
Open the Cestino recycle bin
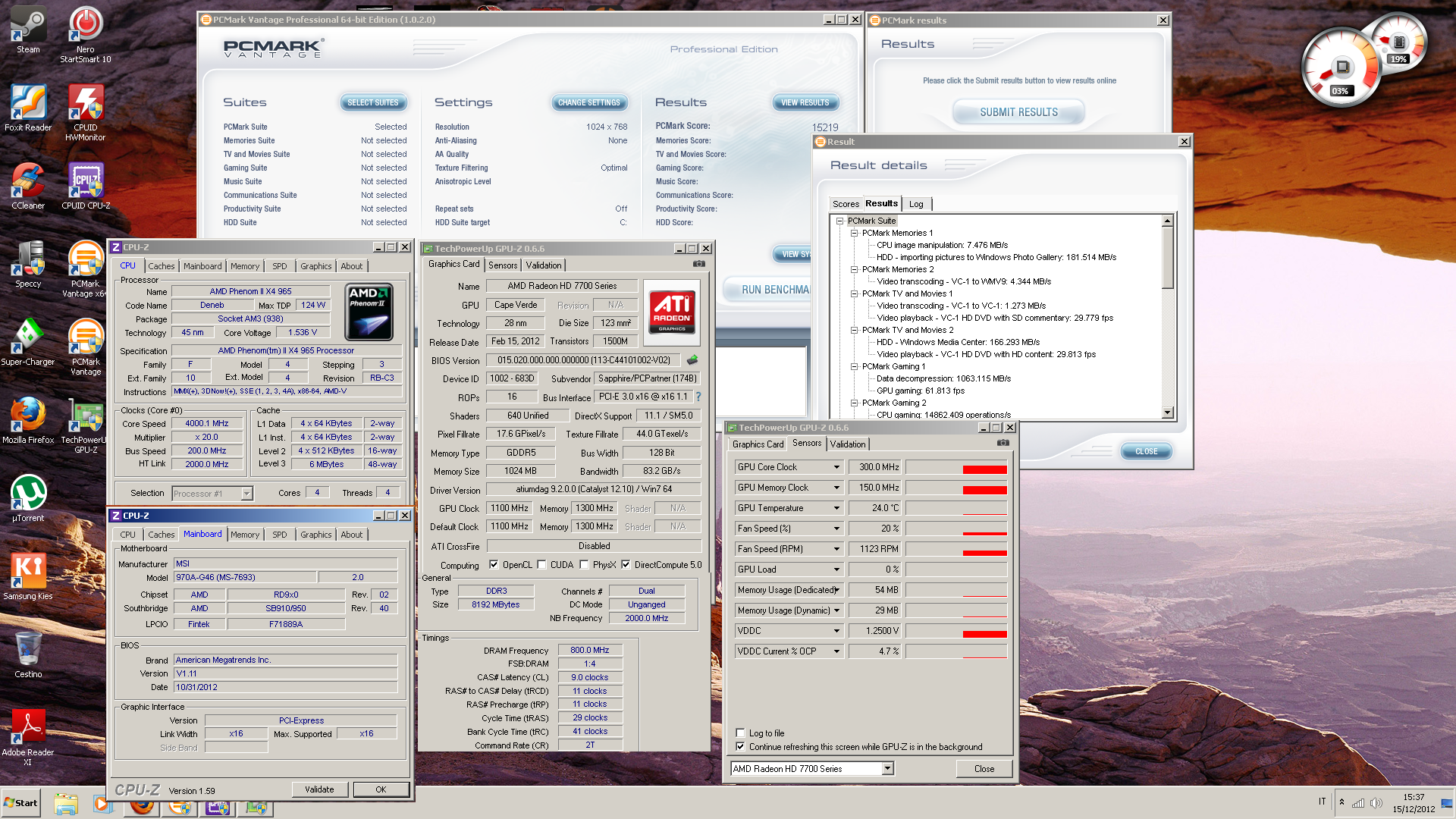click(28, 655)
